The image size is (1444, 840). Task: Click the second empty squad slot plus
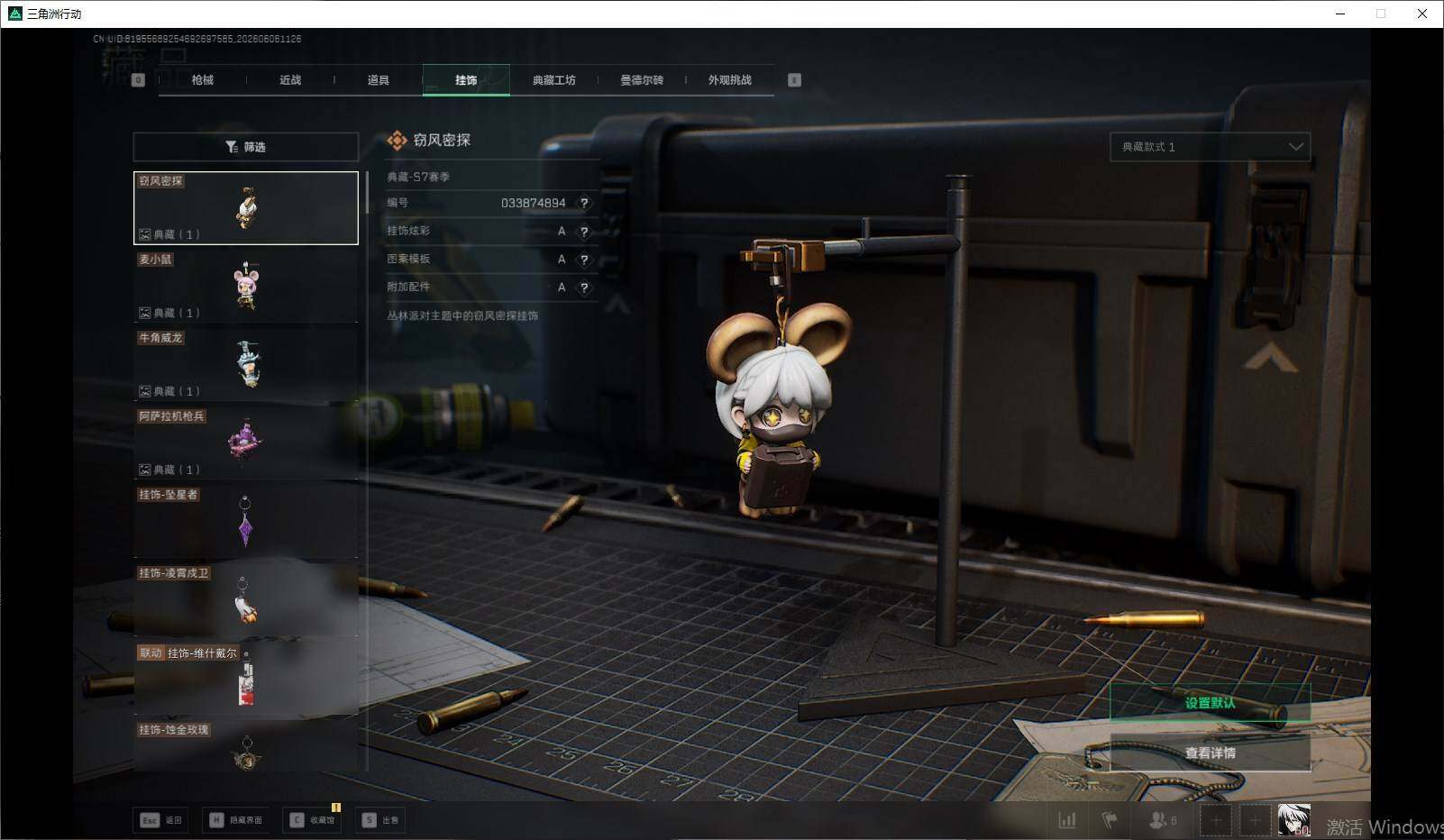1254,820
